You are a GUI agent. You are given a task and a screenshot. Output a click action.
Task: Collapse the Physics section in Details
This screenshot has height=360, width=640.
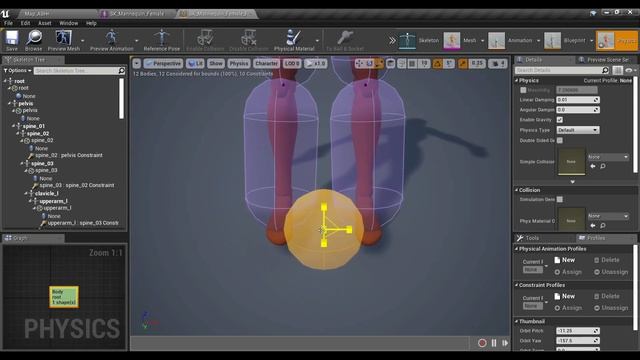516,80
